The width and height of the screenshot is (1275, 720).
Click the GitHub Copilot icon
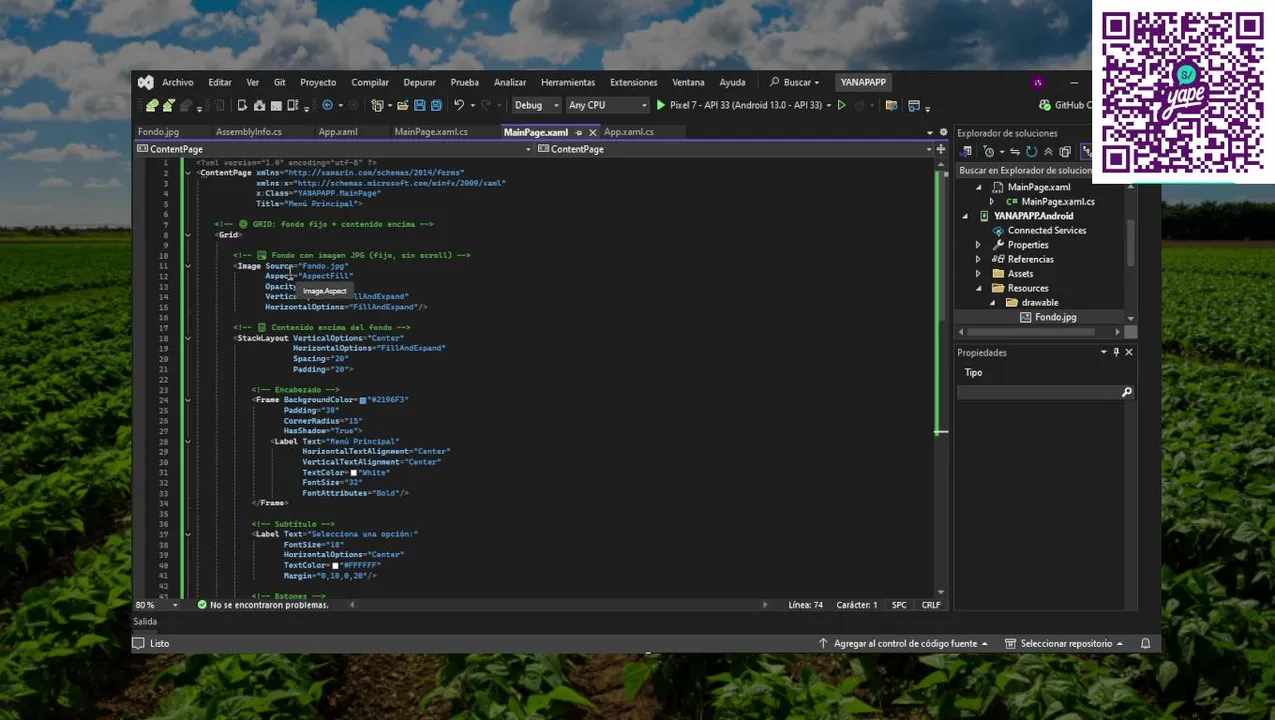click(1045, 105)
